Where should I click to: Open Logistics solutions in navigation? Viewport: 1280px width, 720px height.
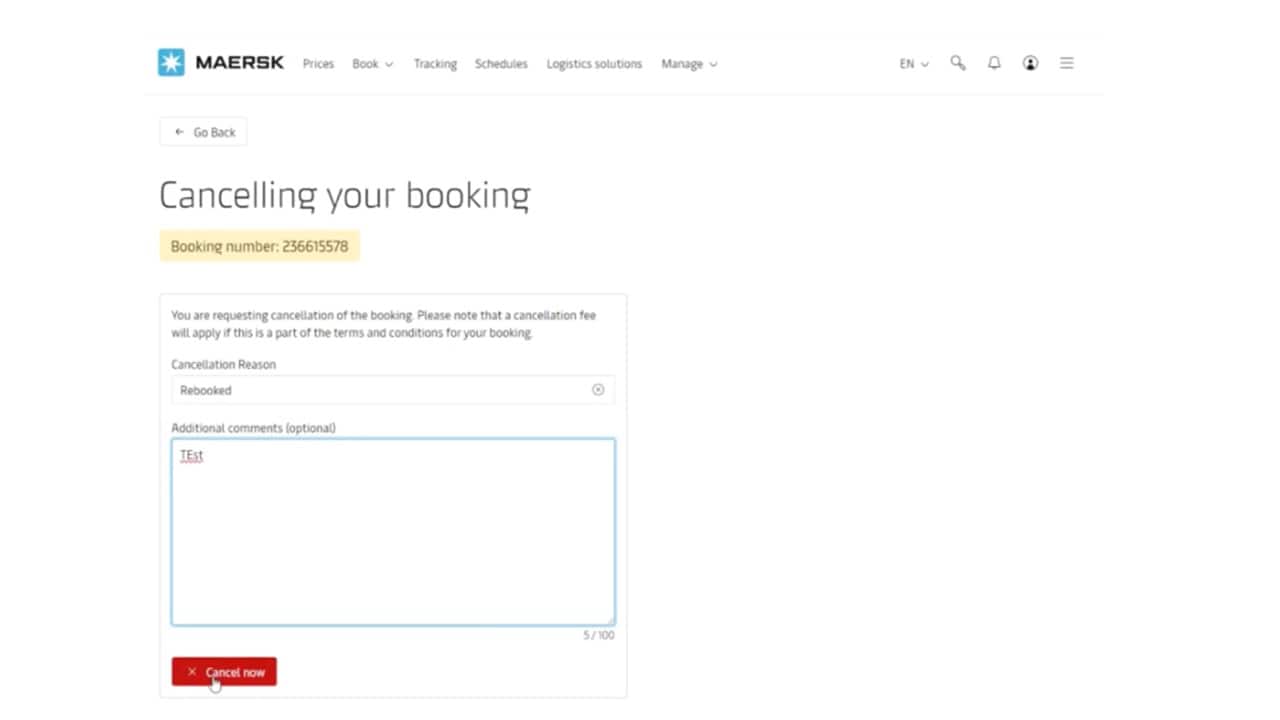[x=594, y=64]
